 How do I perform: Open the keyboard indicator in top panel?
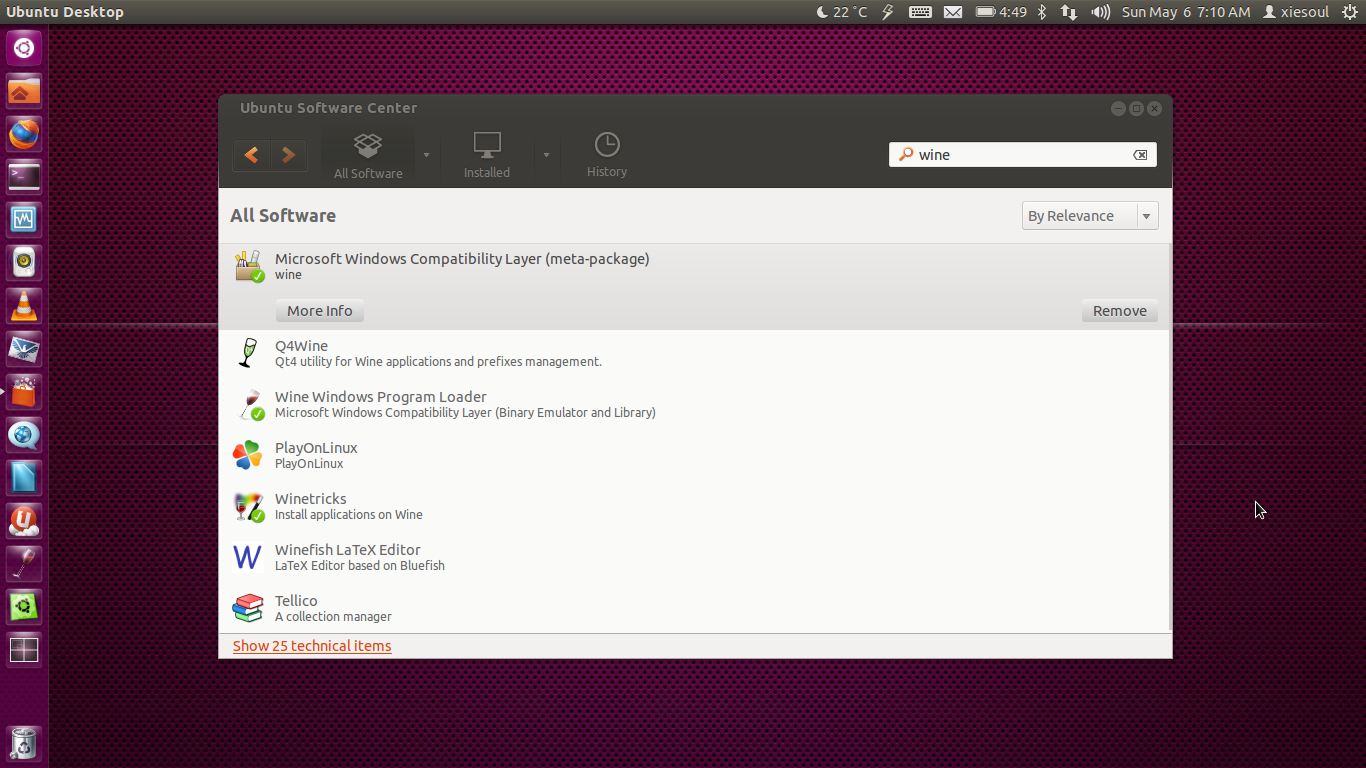pyautogui.click(x=920, y=12)
